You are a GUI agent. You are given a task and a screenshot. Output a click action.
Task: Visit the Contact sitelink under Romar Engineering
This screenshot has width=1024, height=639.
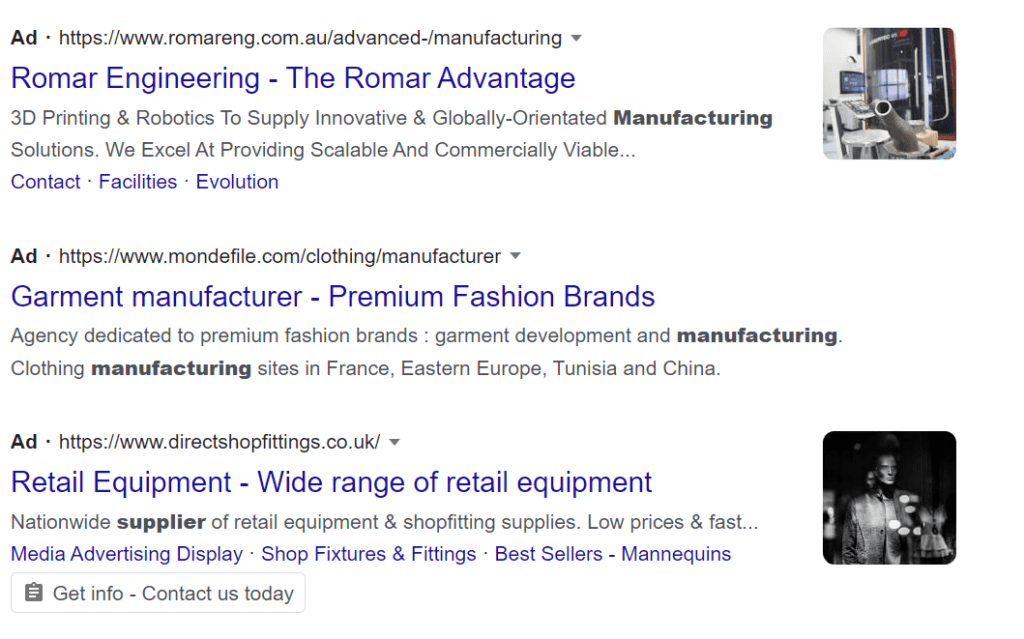click(46, 182)
